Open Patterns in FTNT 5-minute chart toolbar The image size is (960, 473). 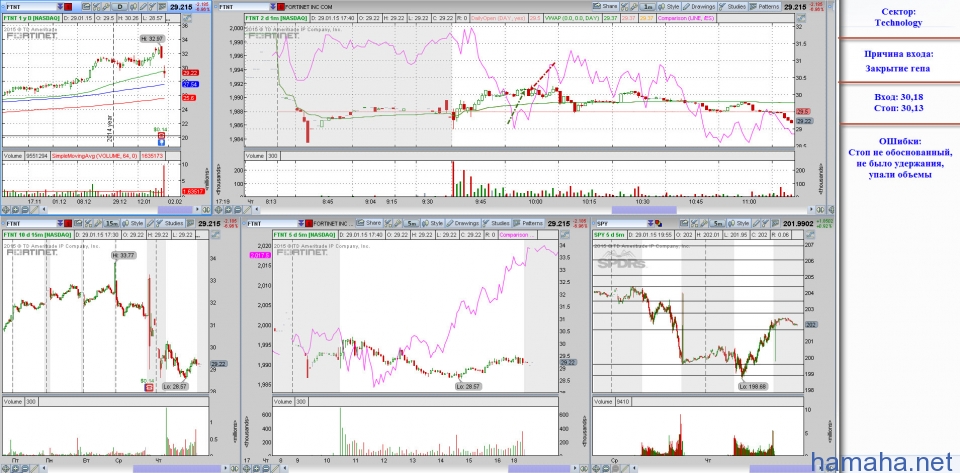[x=528, y=223]
